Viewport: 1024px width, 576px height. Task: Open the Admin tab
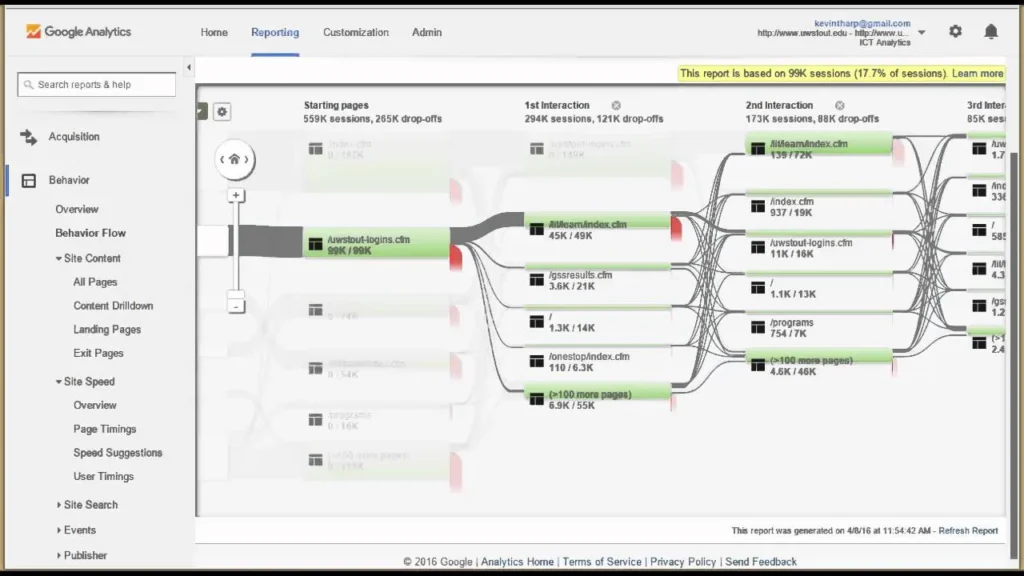[428, 32]
